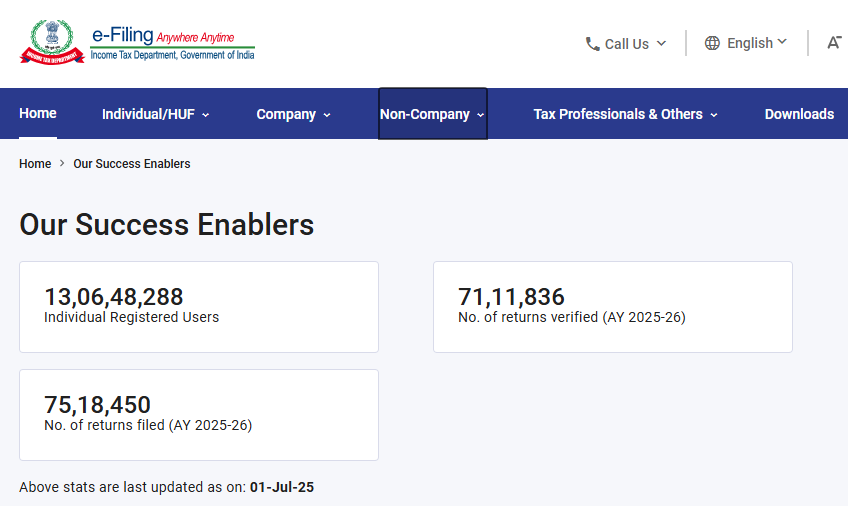This screenshot has width=848, height=506.
Task: Expand the Individual/HUF menu chevron
Action: (x=206, y=115)
